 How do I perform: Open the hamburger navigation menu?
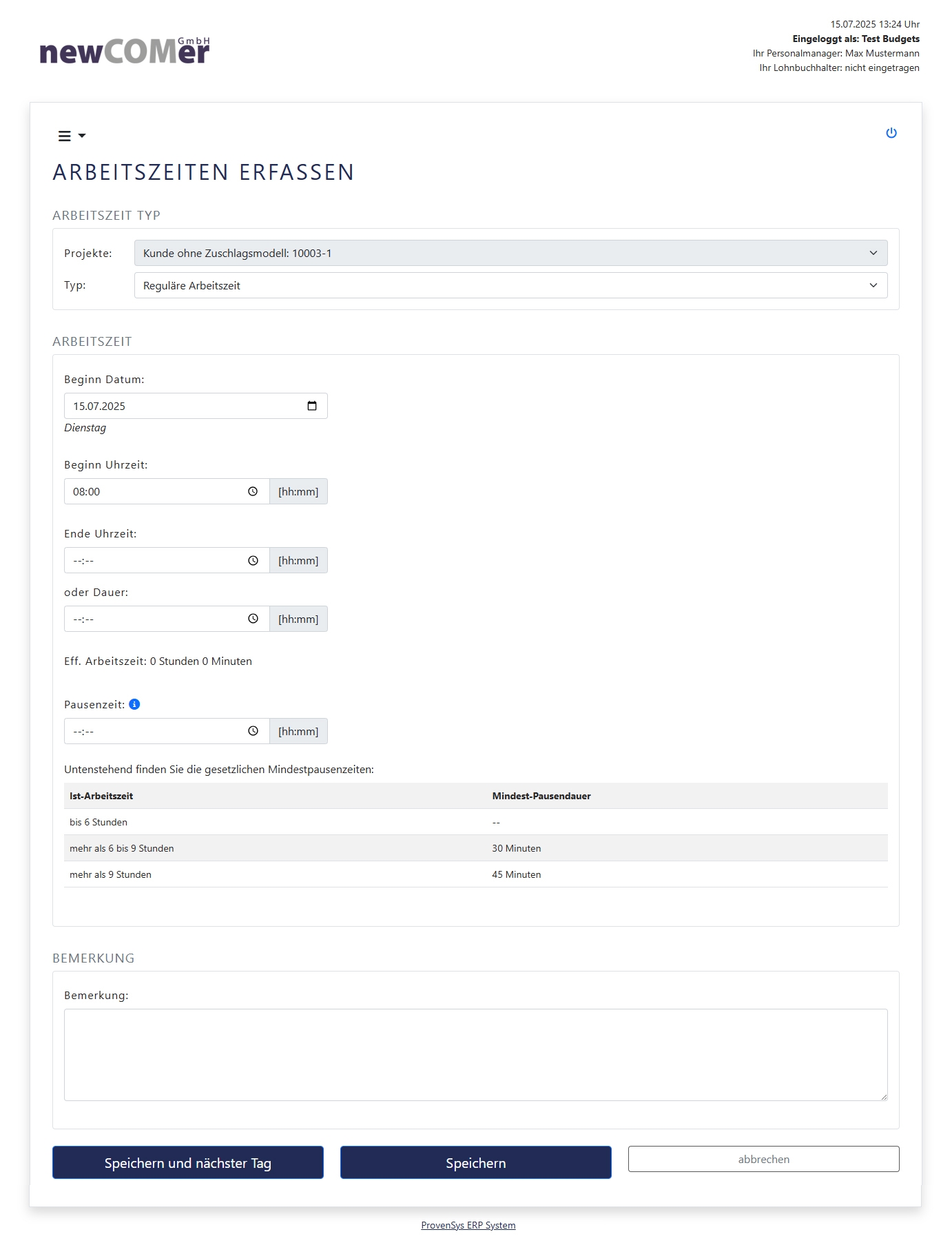tap(71, 136)
